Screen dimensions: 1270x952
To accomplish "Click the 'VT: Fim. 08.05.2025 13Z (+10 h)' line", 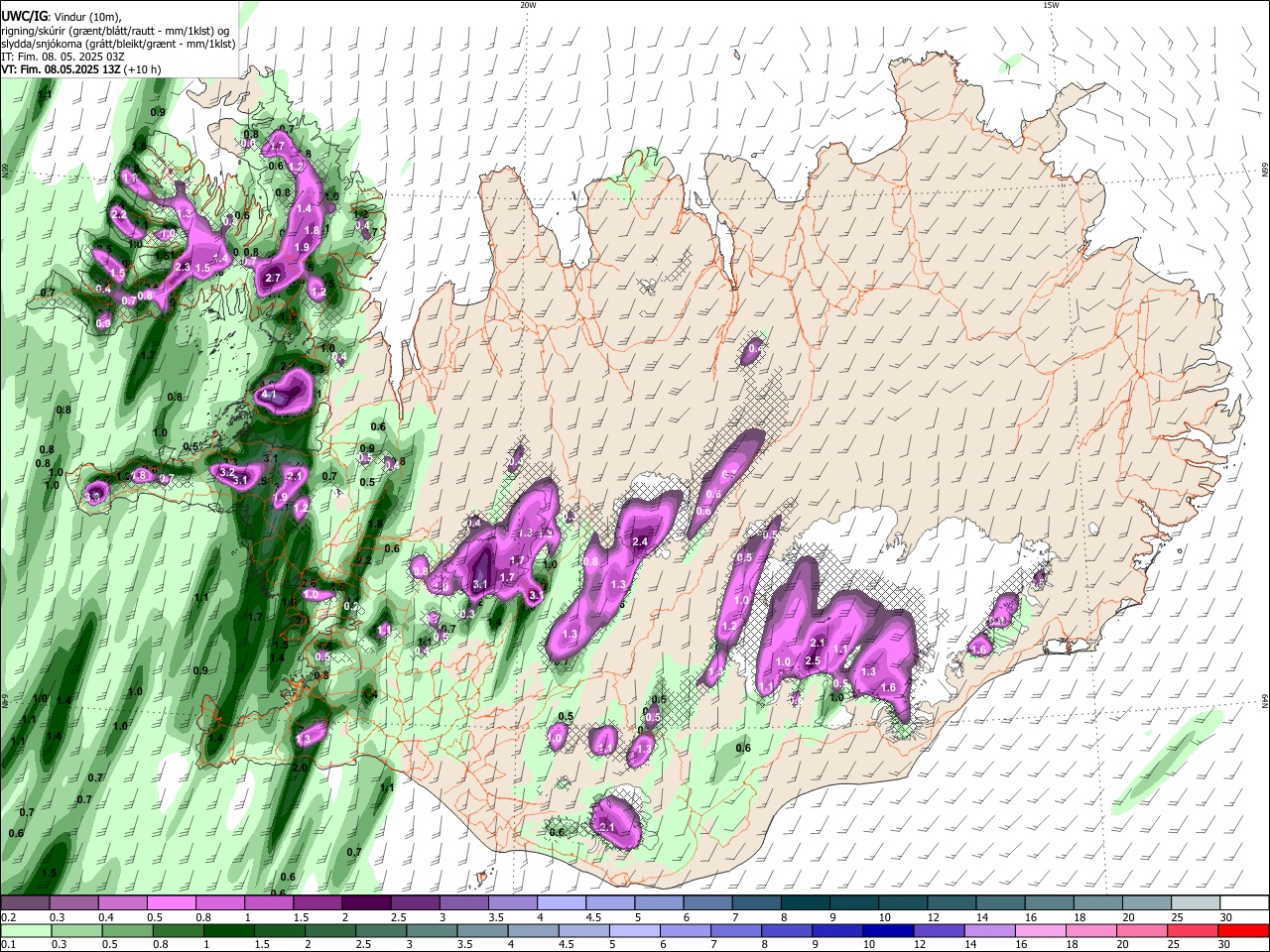I will 80,69.
